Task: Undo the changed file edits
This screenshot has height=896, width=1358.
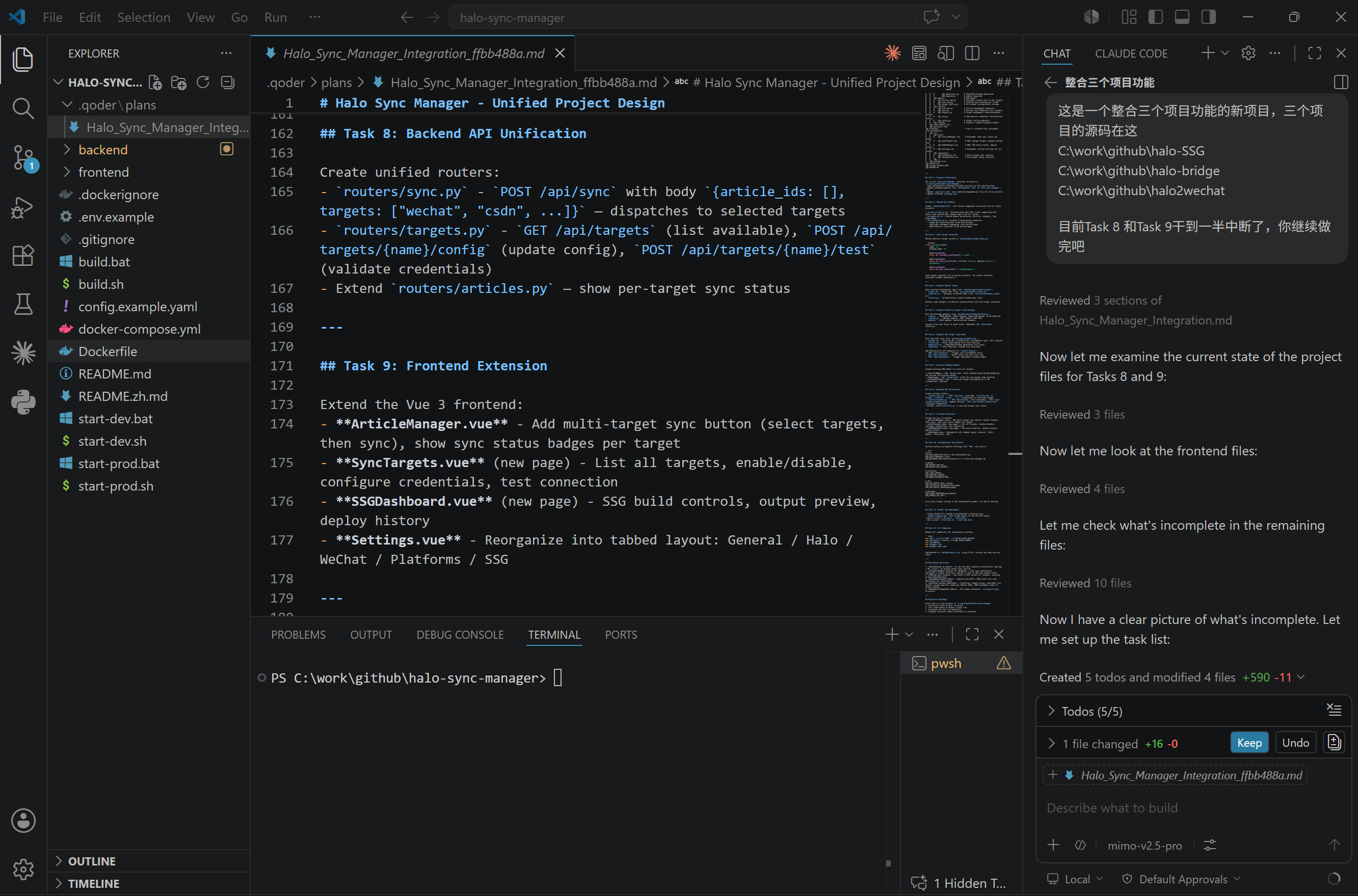Action: 1296,743
